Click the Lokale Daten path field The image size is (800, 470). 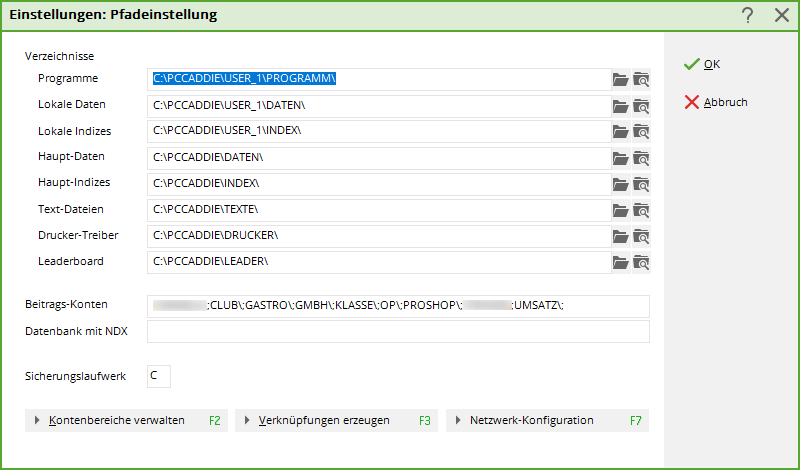[379, 106]
